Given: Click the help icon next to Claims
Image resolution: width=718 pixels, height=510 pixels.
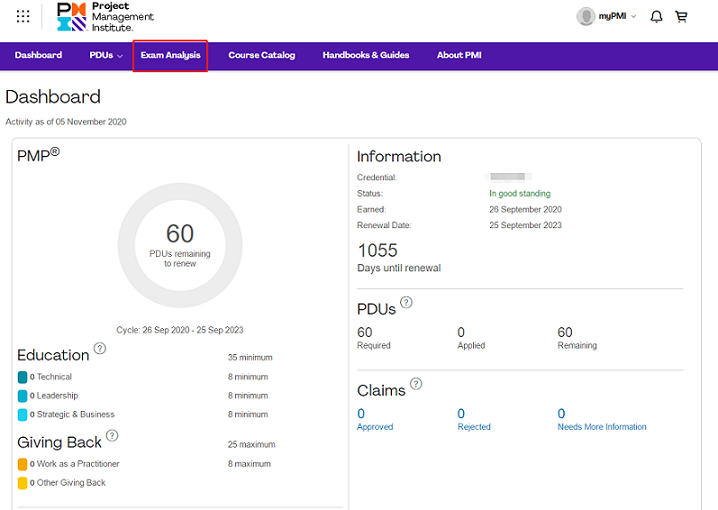Looking at the screenshot, I should pos(416,384).
